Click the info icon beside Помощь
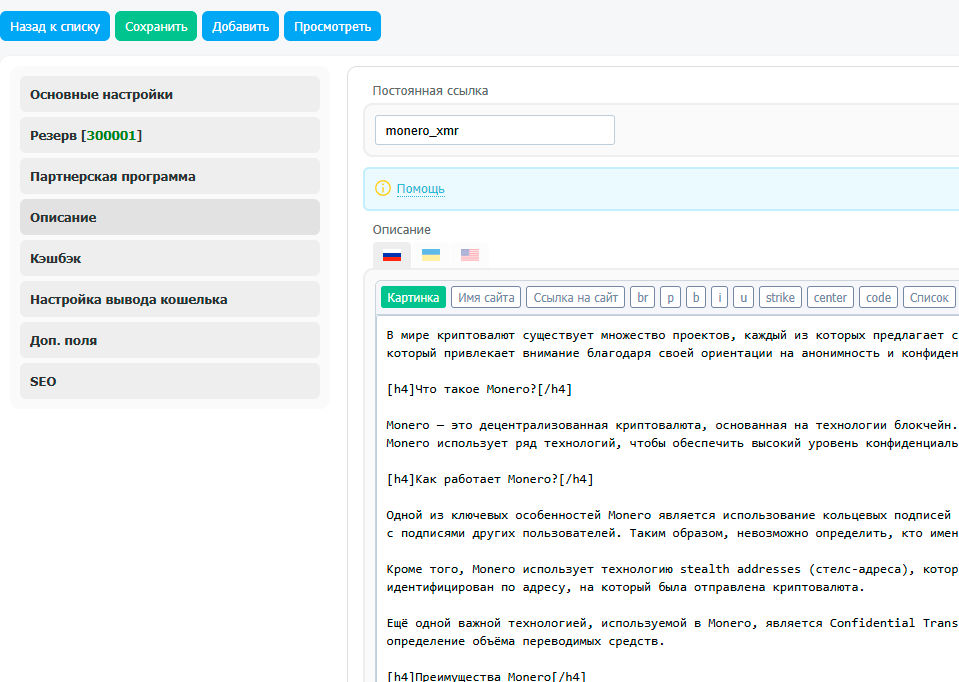This screenshot has width=959, height=682. coord(383,188)
